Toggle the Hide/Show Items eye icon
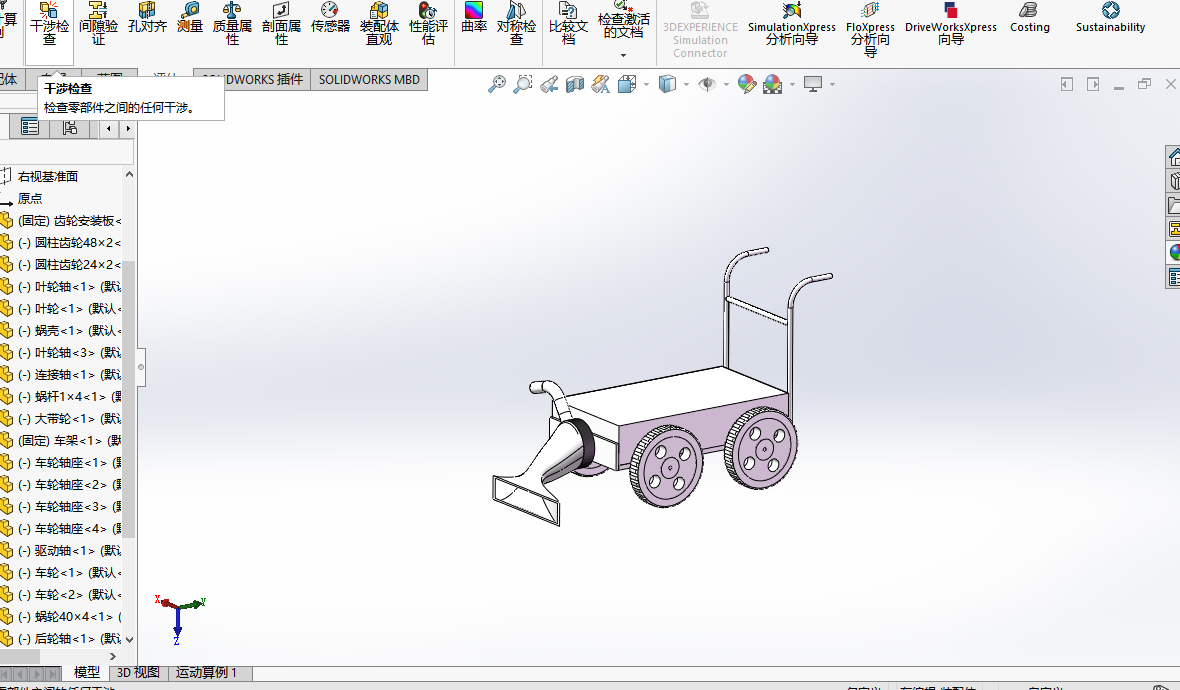 tap(707, 84)
